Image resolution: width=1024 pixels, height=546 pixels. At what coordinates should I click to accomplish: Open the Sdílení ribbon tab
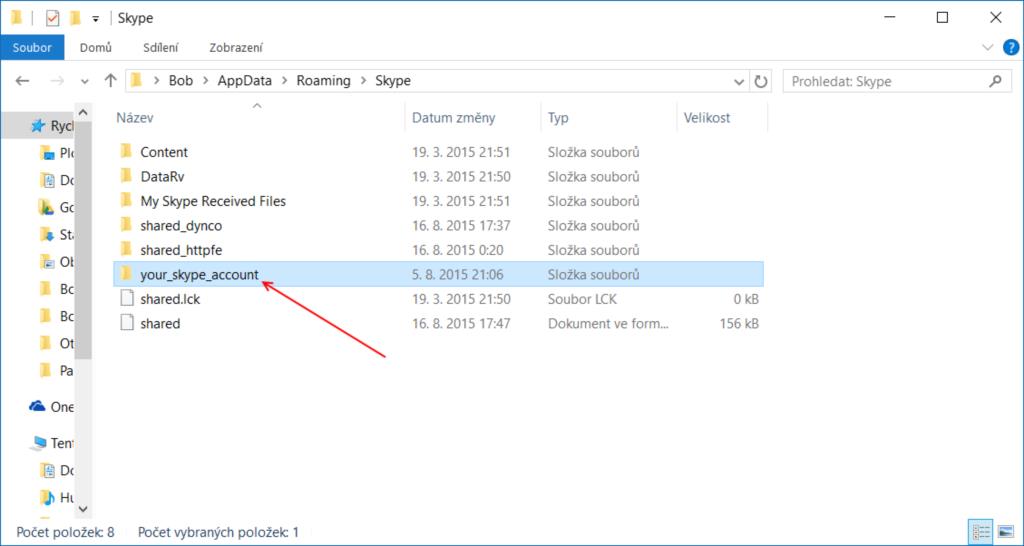(x=160, y=47)
